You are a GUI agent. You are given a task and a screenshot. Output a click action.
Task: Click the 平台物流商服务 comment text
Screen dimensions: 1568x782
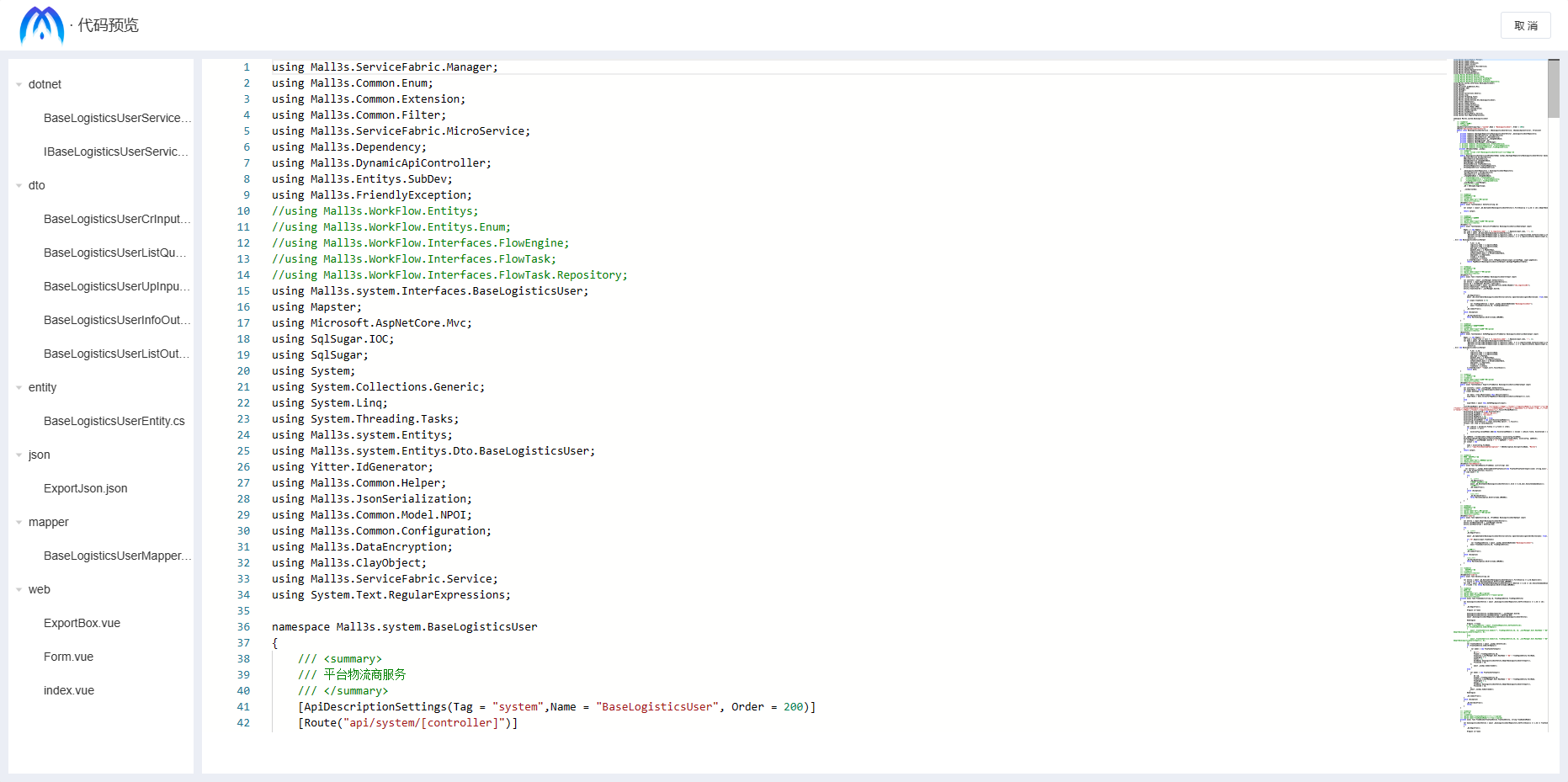pos(364,675)
